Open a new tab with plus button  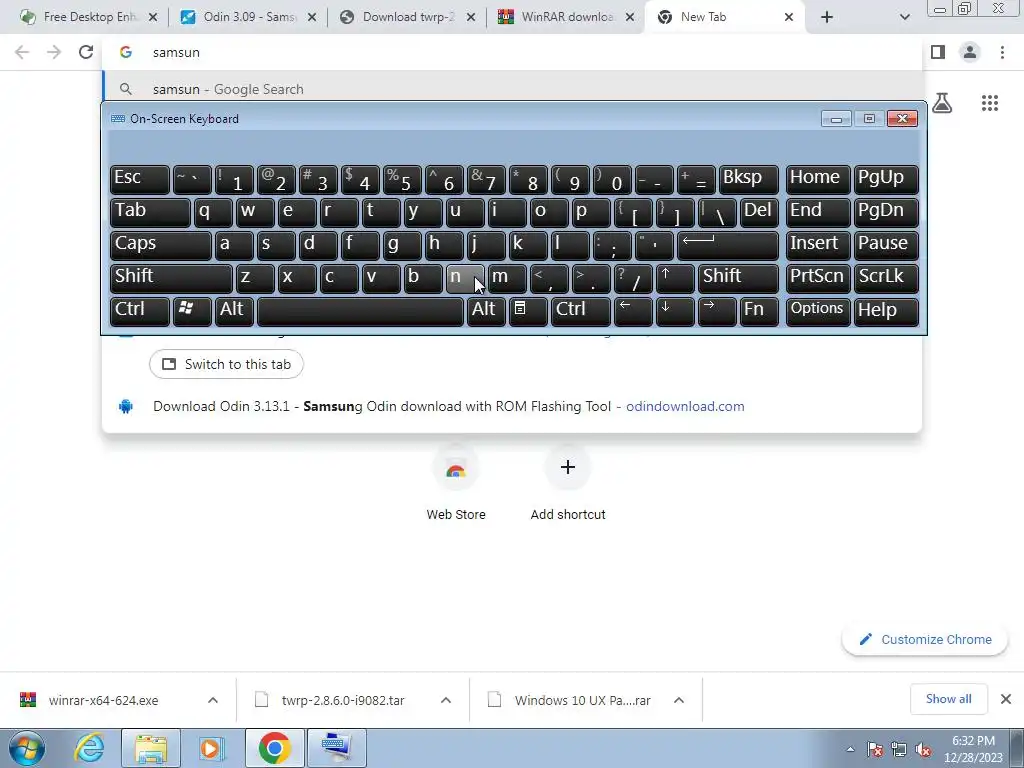click(827, 17)
